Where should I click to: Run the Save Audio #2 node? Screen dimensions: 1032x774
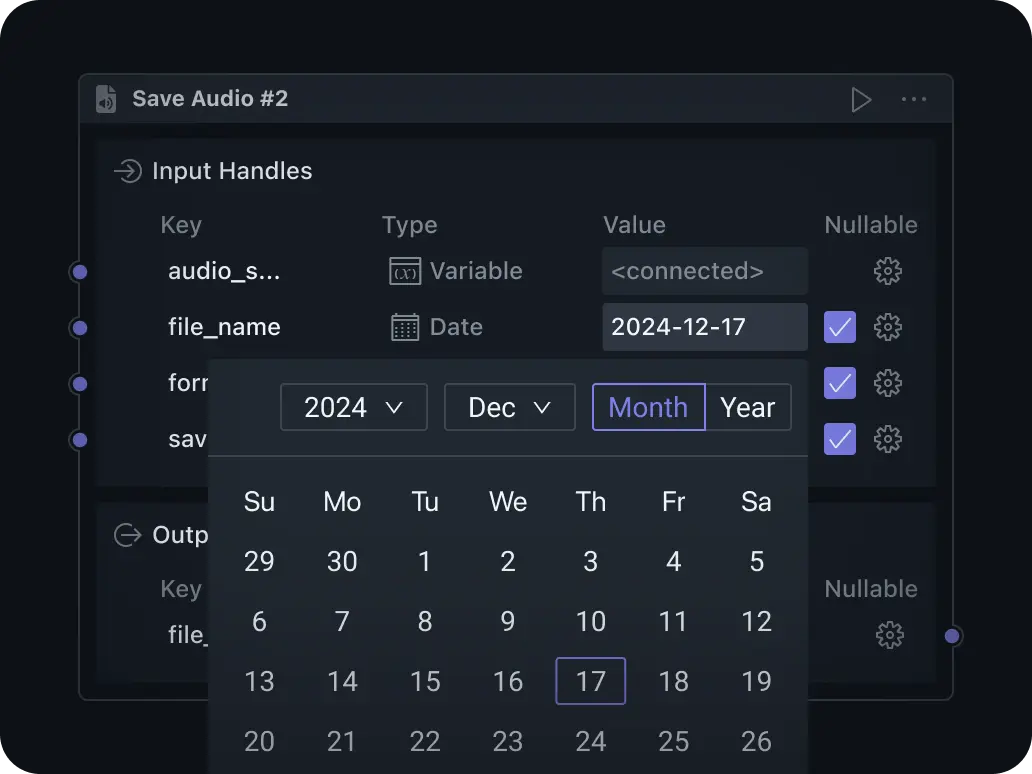[x=861, y=99]
